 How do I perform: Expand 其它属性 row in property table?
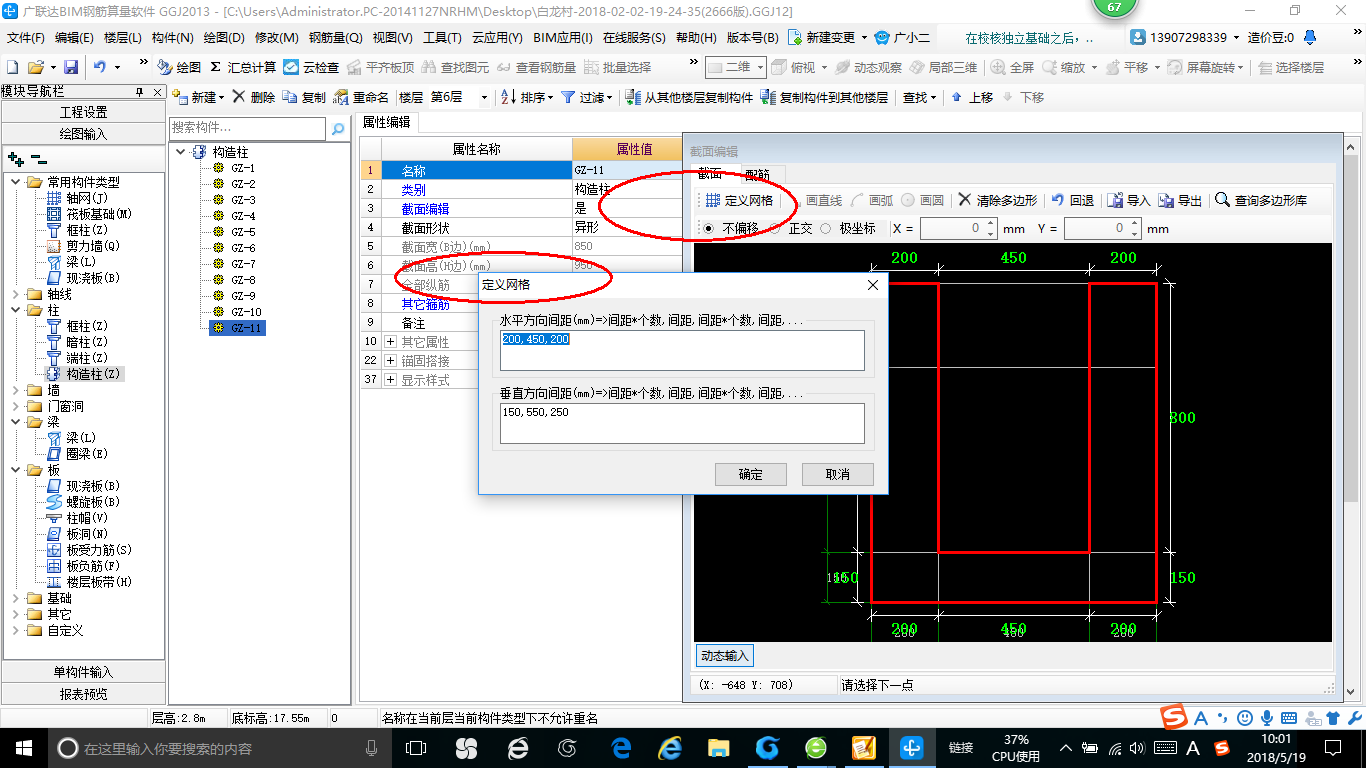click(x=391, y=342)
